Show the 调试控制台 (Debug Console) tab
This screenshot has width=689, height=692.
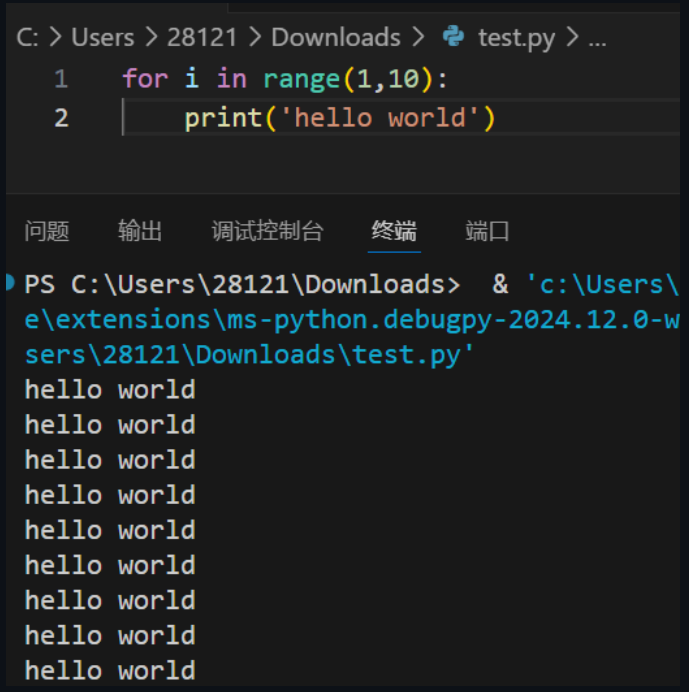click(267, 231)
